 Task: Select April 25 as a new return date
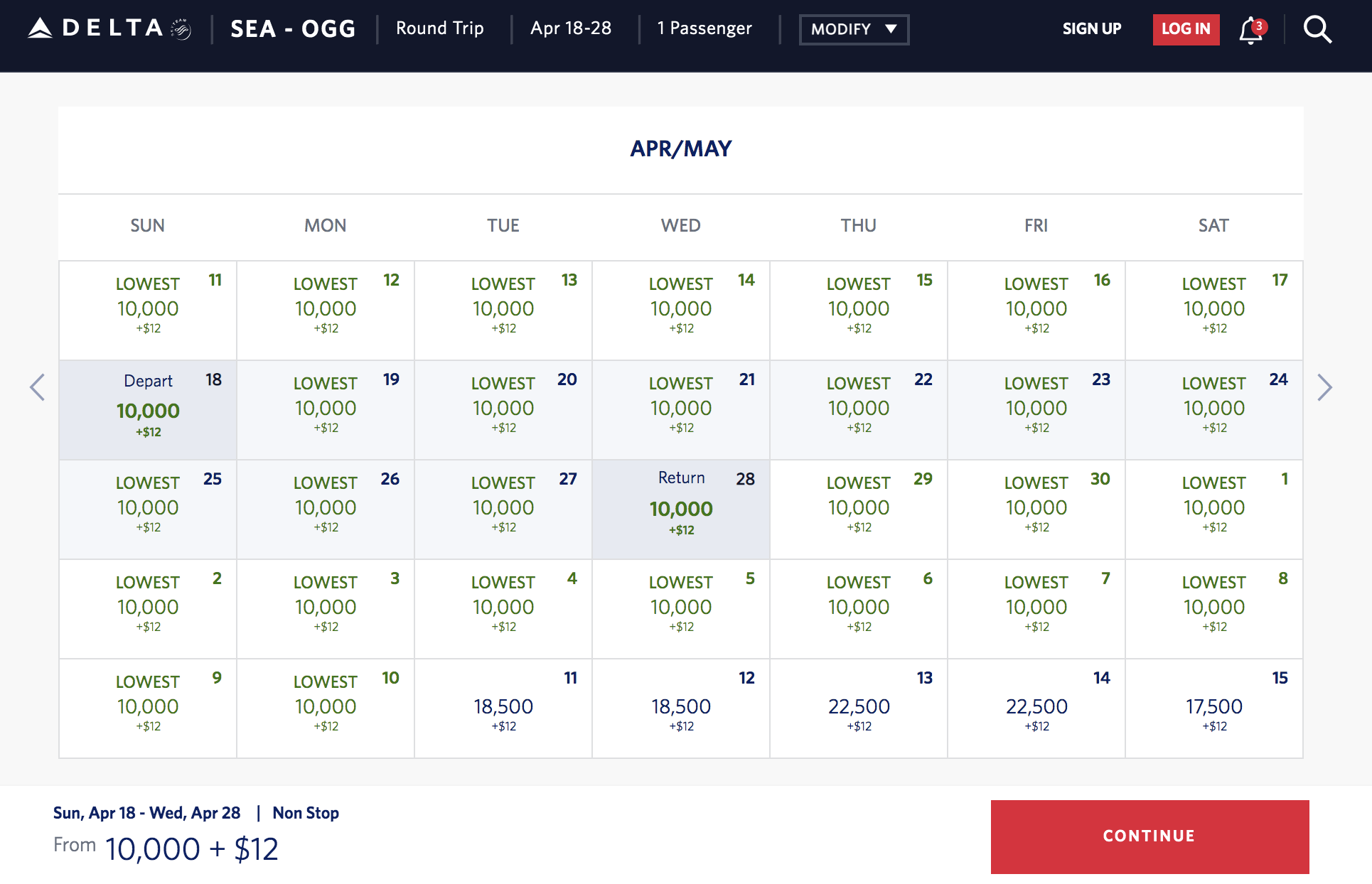coord(147,508)
